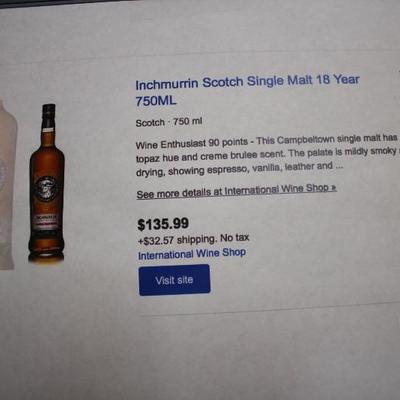Viewport: 400px width, 400px height.
Task: Click the topaz hue description line
Action: 267,155
